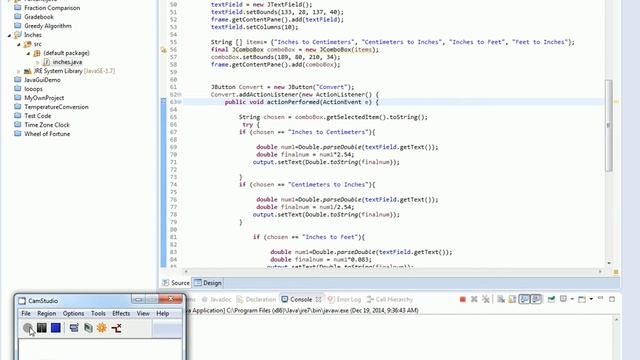Viewport: 640px width, 360px height.
Task: Click warning marker on line 56
Action: click(x=163, y=50)
